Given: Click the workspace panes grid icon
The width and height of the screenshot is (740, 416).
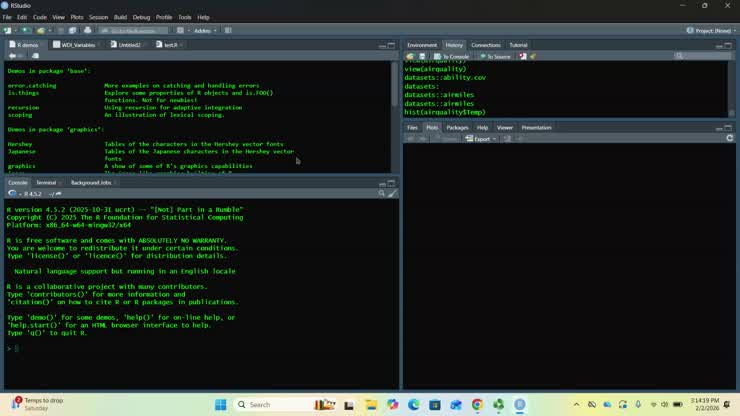Looking at the screenshot, I should [180, 31].
